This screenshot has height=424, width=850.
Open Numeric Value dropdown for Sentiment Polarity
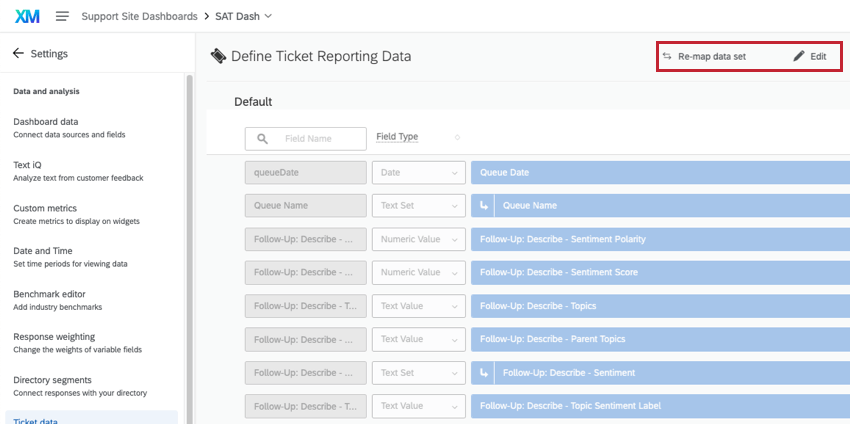pyautogui.click(x=418, y=239)
